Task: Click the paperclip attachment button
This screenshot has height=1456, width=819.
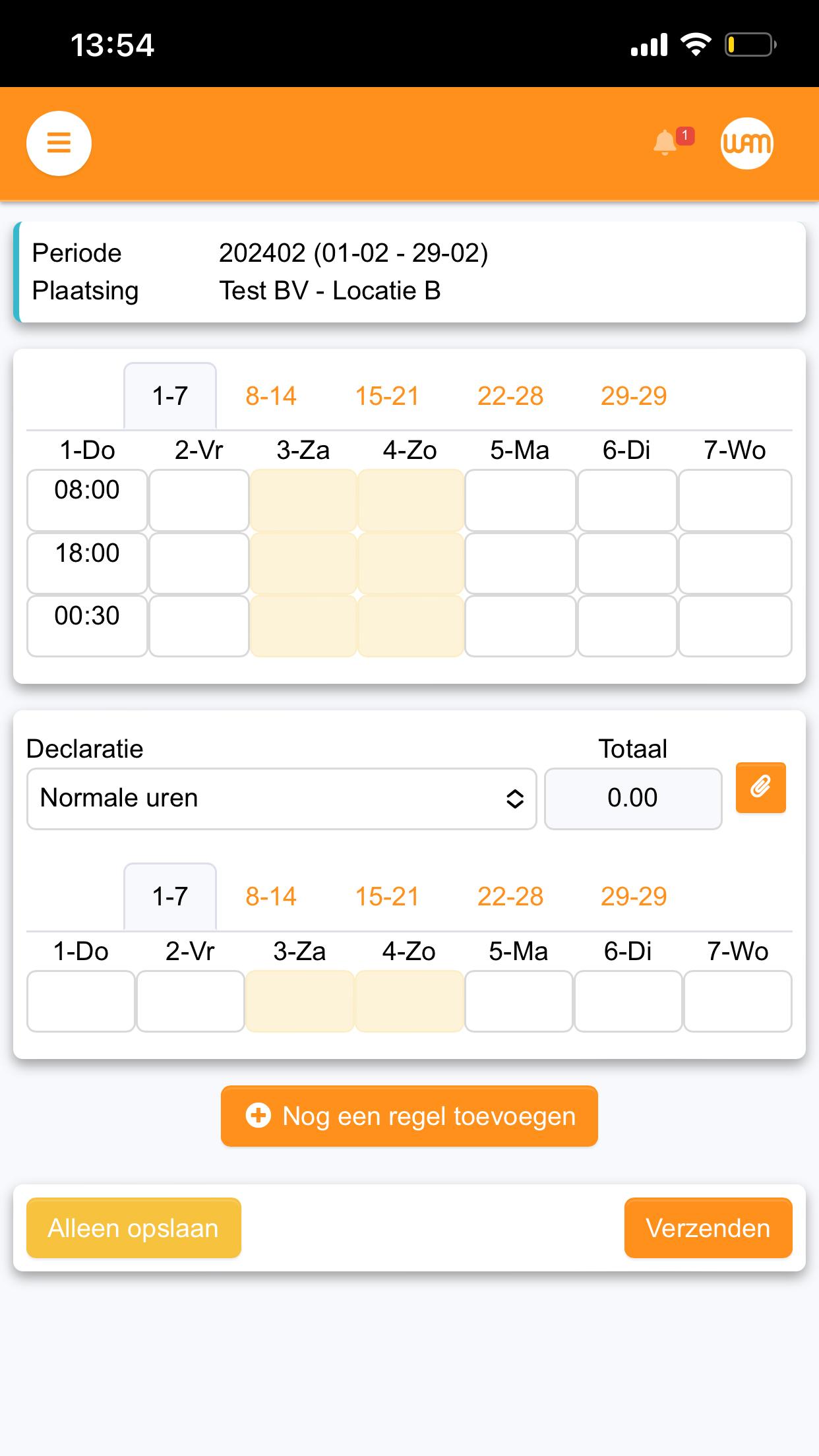Action: click(x=760, y=787)
